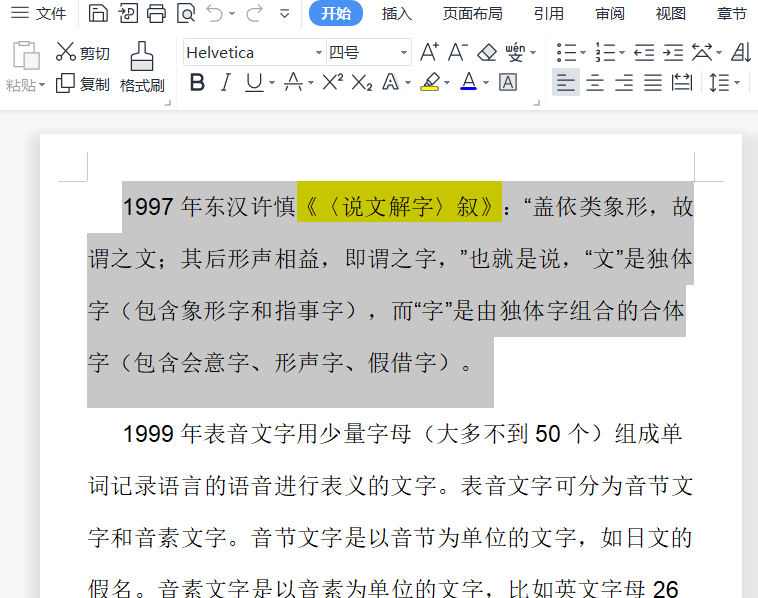Screen dimensions: 758x598
Task: Click the Helvetica font name field
Action: pos(249,52)
